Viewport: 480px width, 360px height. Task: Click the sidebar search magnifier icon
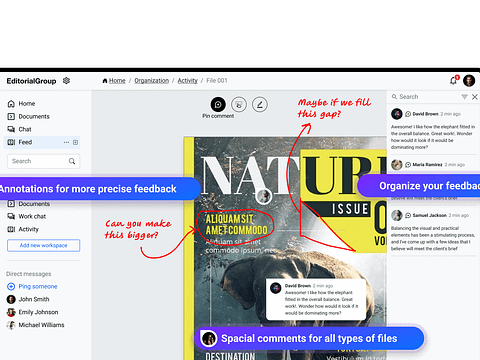72,161
